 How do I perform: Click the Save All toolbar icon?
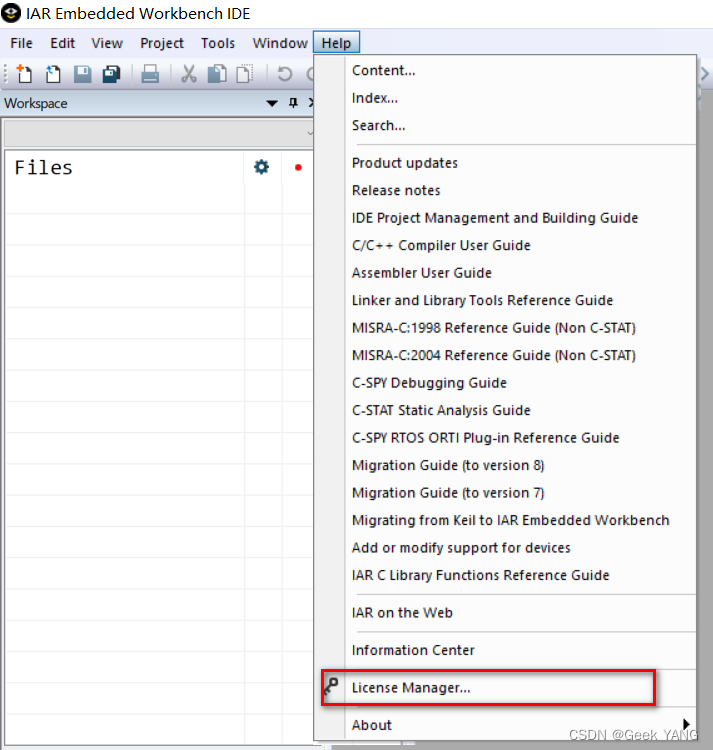click(111, 74)
